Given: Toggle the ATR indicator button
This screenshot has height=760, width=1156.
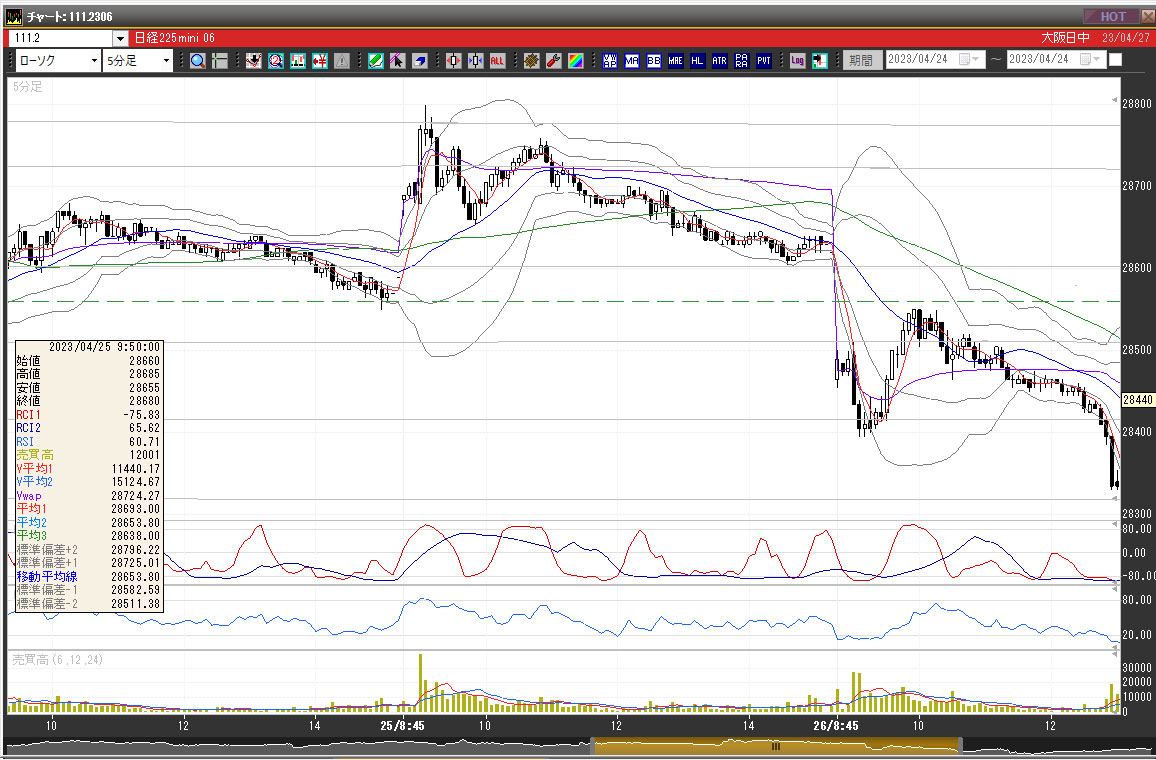Looking at the screenshot, I should click(x=720, y=61).
